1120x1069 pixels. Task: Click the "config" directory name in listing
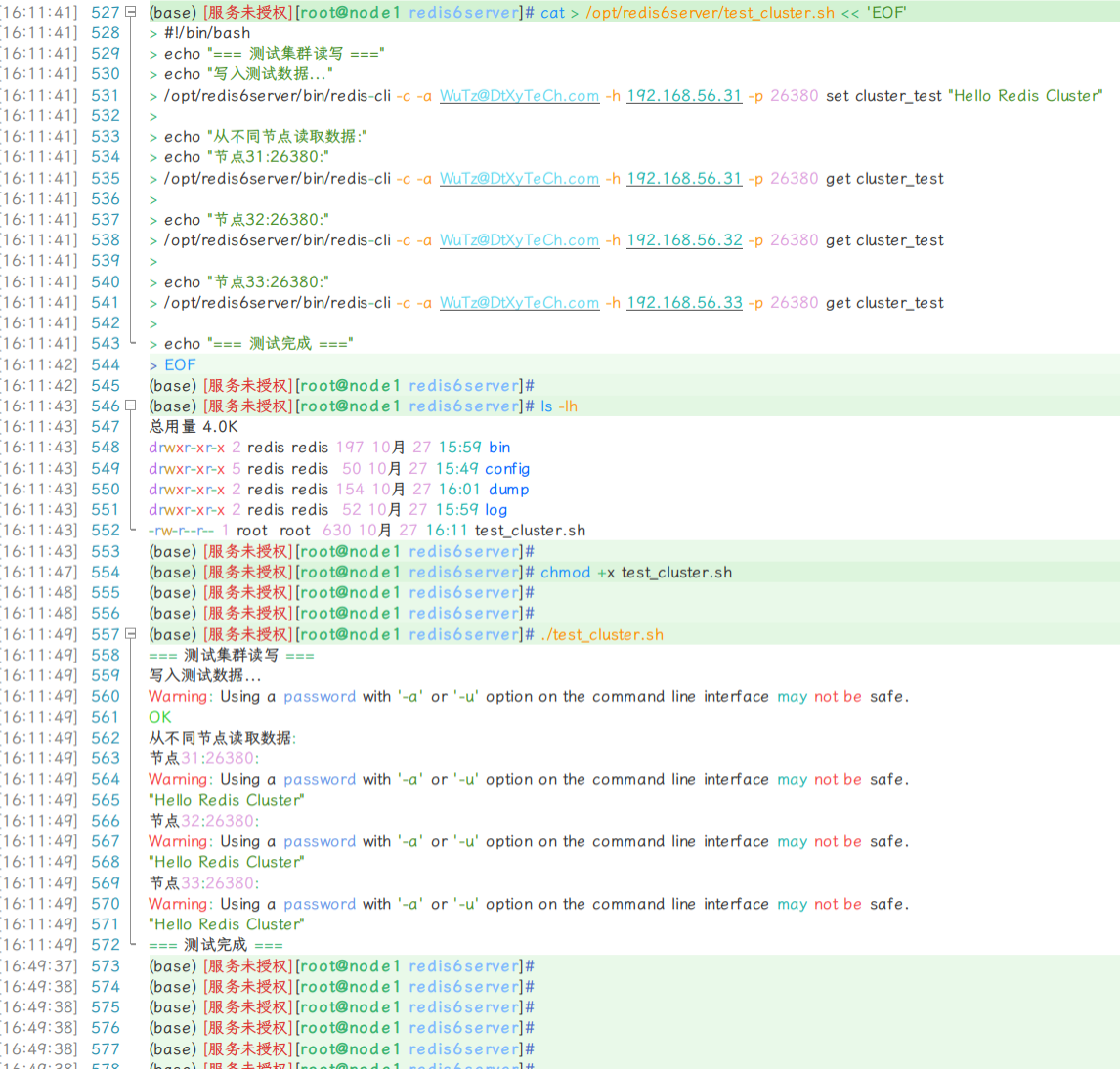coord(507,469)
